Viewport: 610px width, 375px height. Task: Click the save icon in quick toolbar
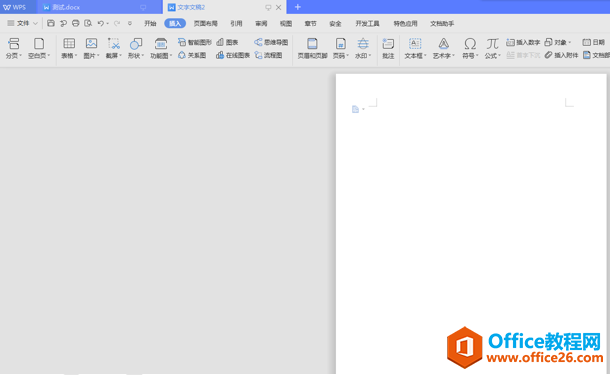(51, 23)
